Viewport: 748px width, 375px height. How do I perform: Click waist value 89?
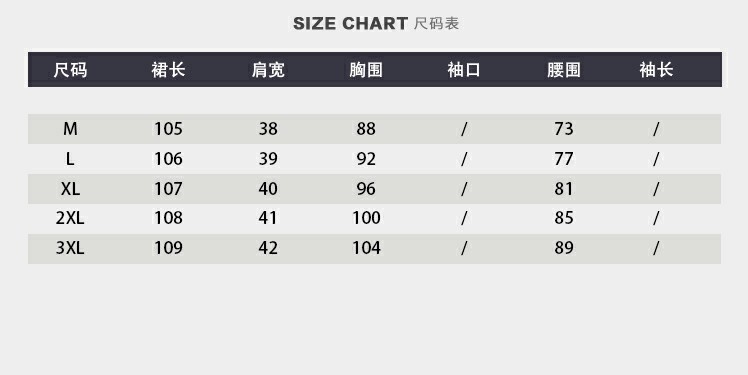coord(564,248)
